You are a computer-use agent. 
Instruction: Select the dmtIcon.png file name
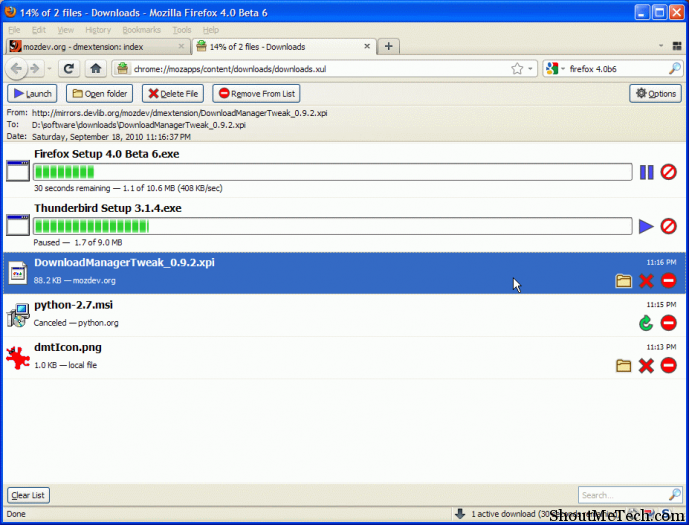click(x=68, y=348)
